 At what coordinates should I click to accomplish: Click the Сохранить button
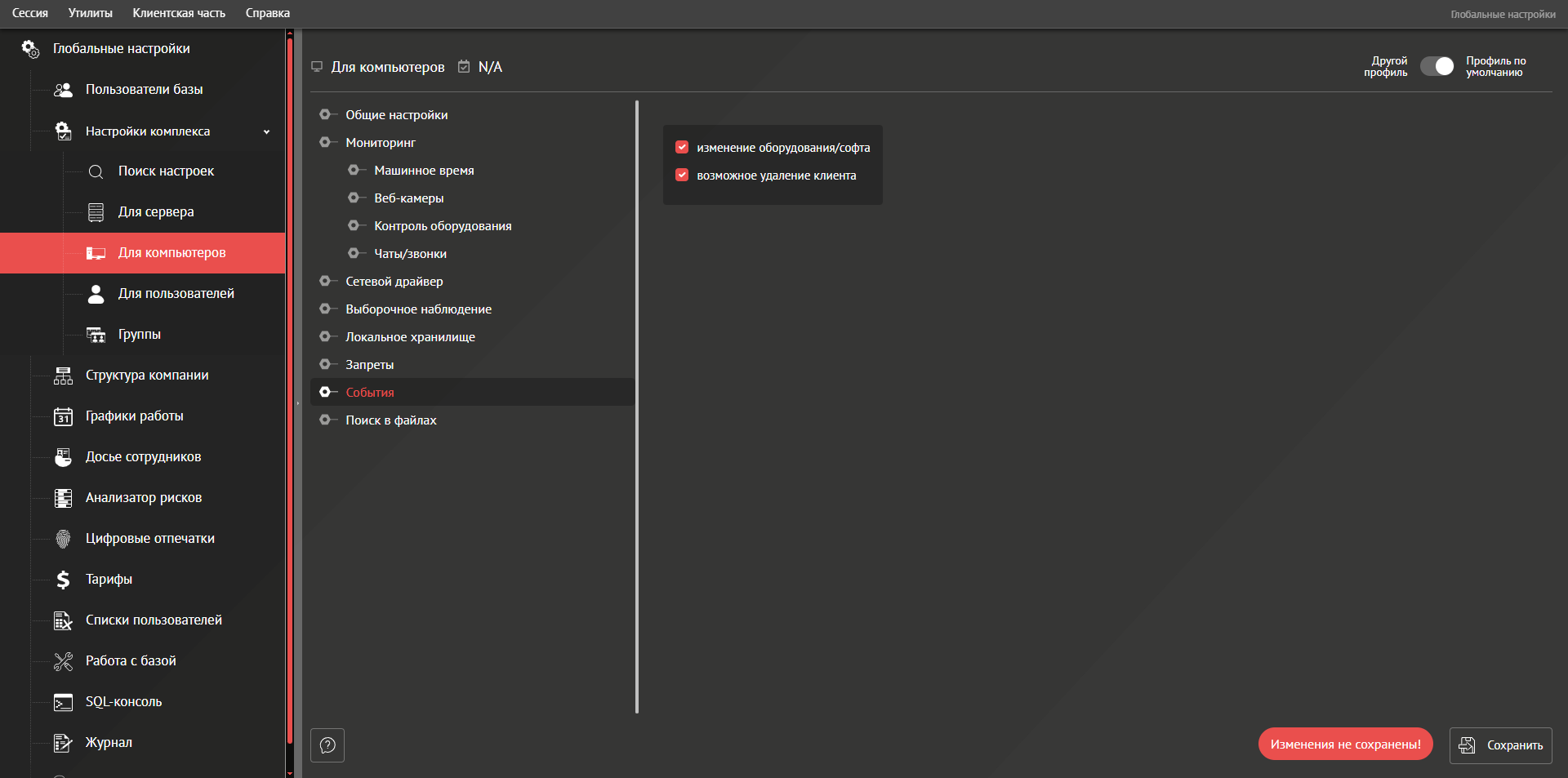(x=1500, y=745)
